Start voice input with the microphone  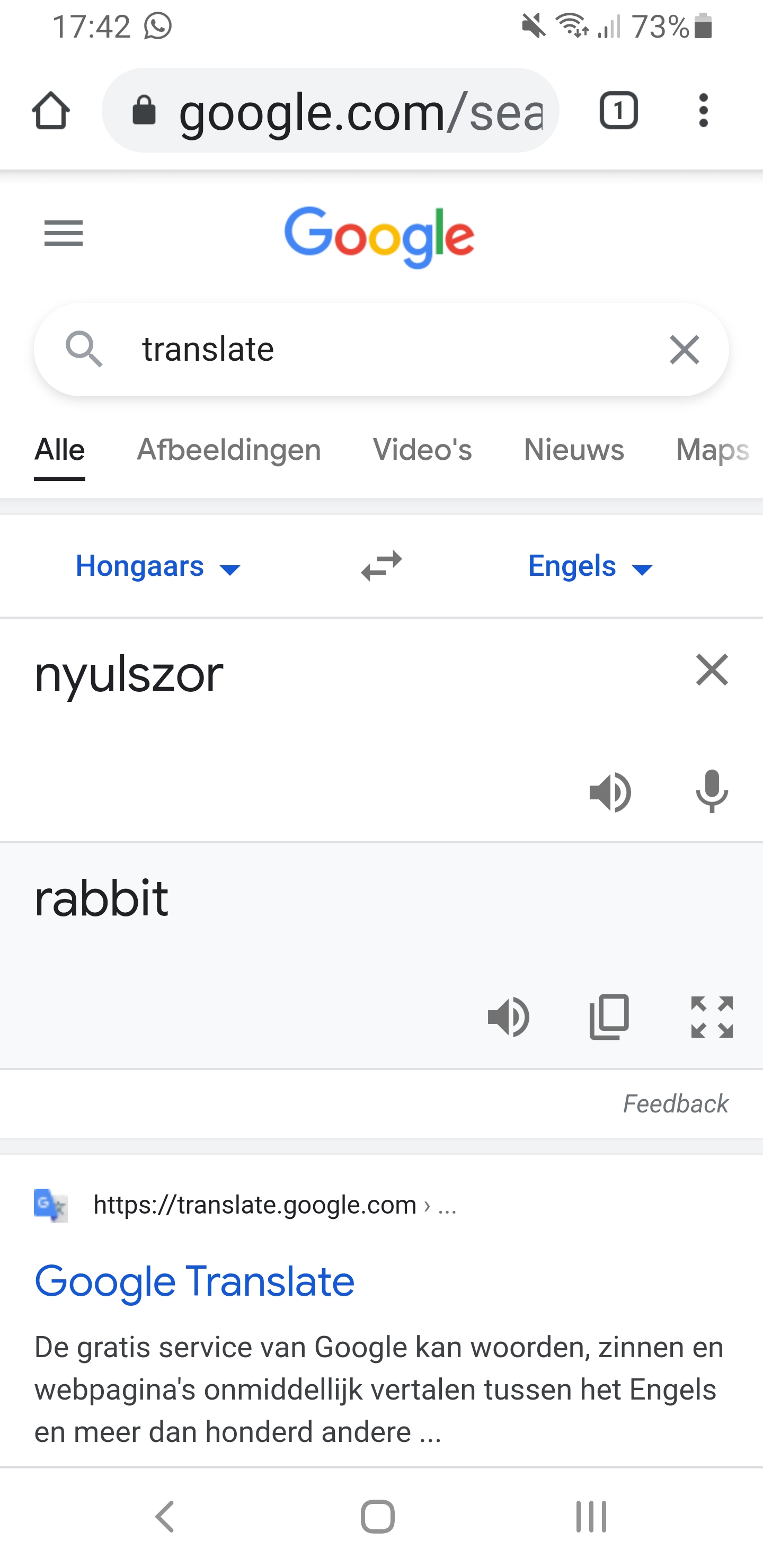click(711, 791)
